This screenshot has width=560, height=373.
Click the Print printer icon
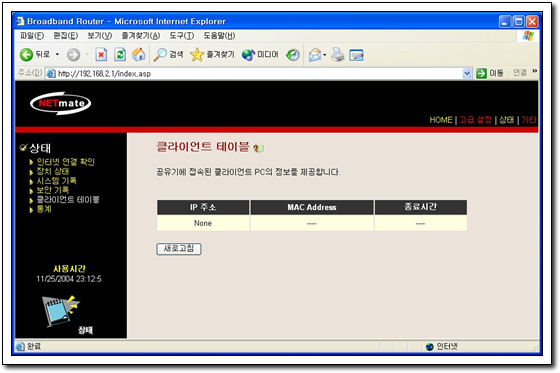(x=337, y=55)
